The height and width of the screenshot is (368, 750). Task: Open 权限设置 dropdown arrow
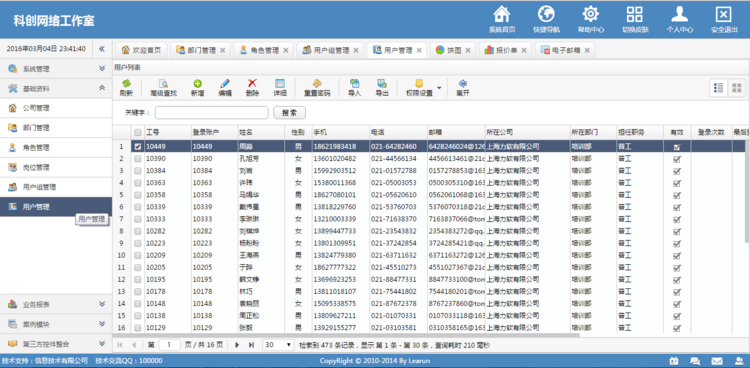(439, 88)
